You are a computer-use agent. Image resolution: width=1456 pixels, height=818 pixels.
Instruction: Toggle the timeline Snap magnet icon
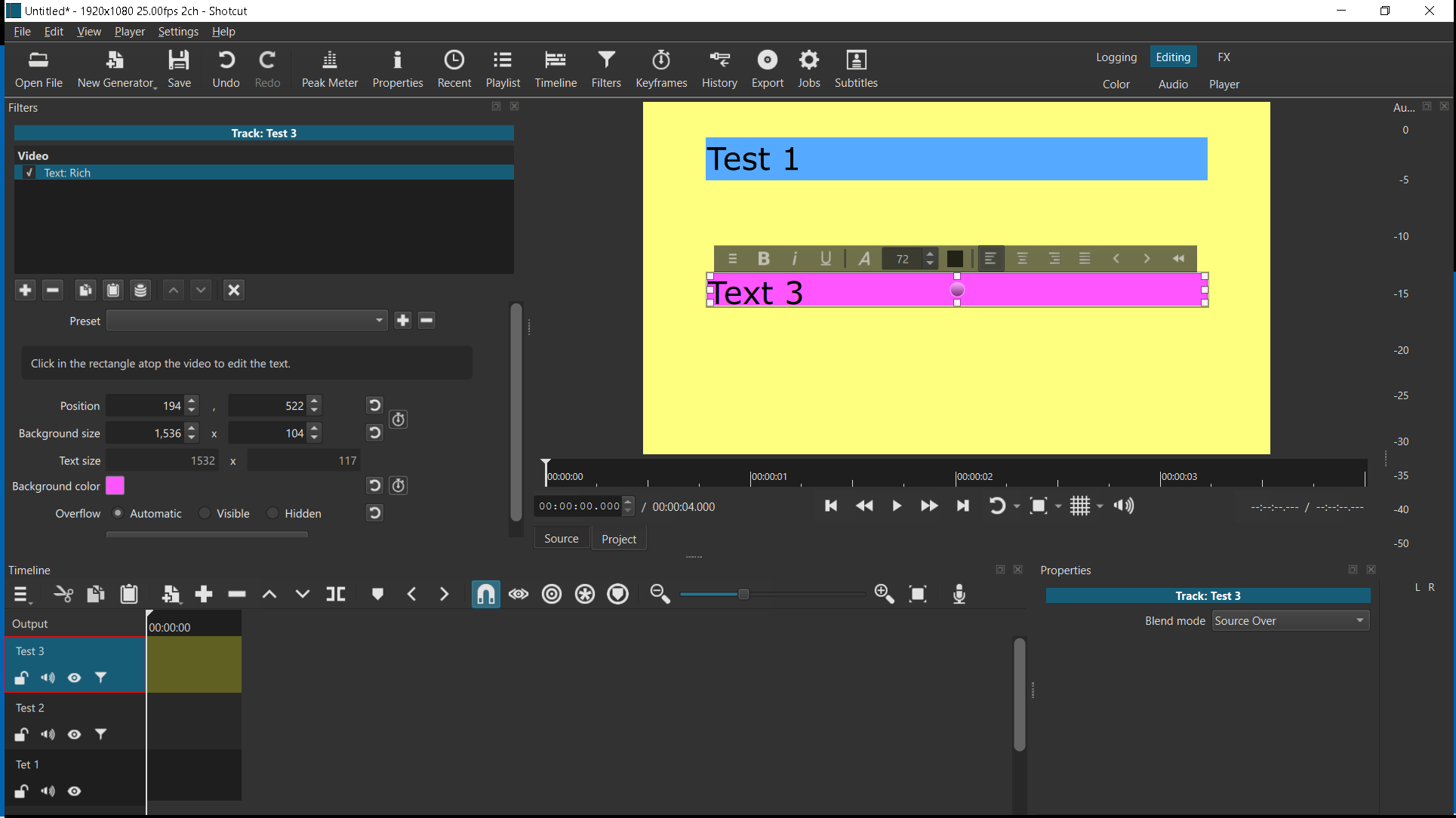[x=485, y=595]
